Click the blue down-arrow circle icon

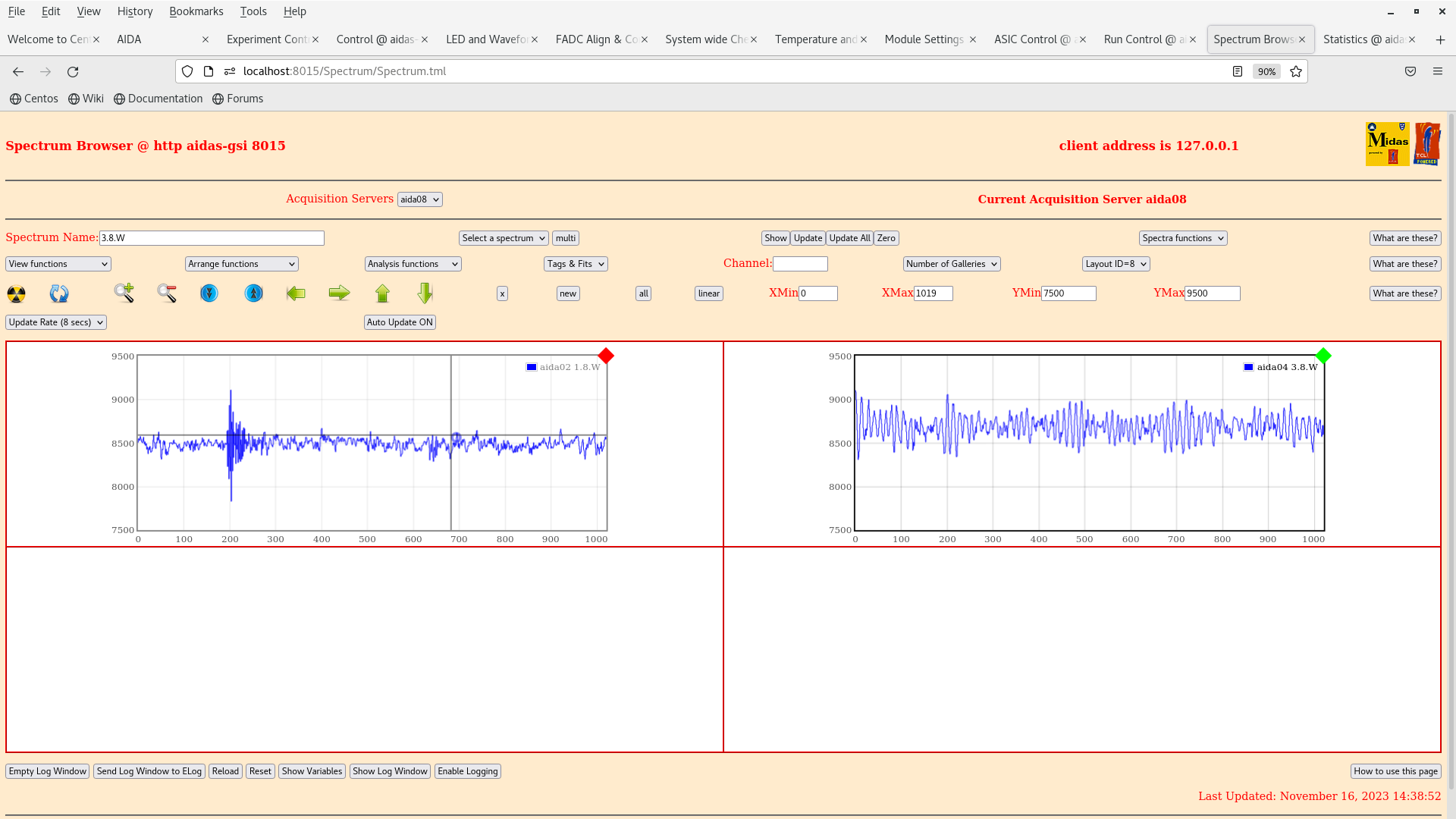click(x=209, y=293)
